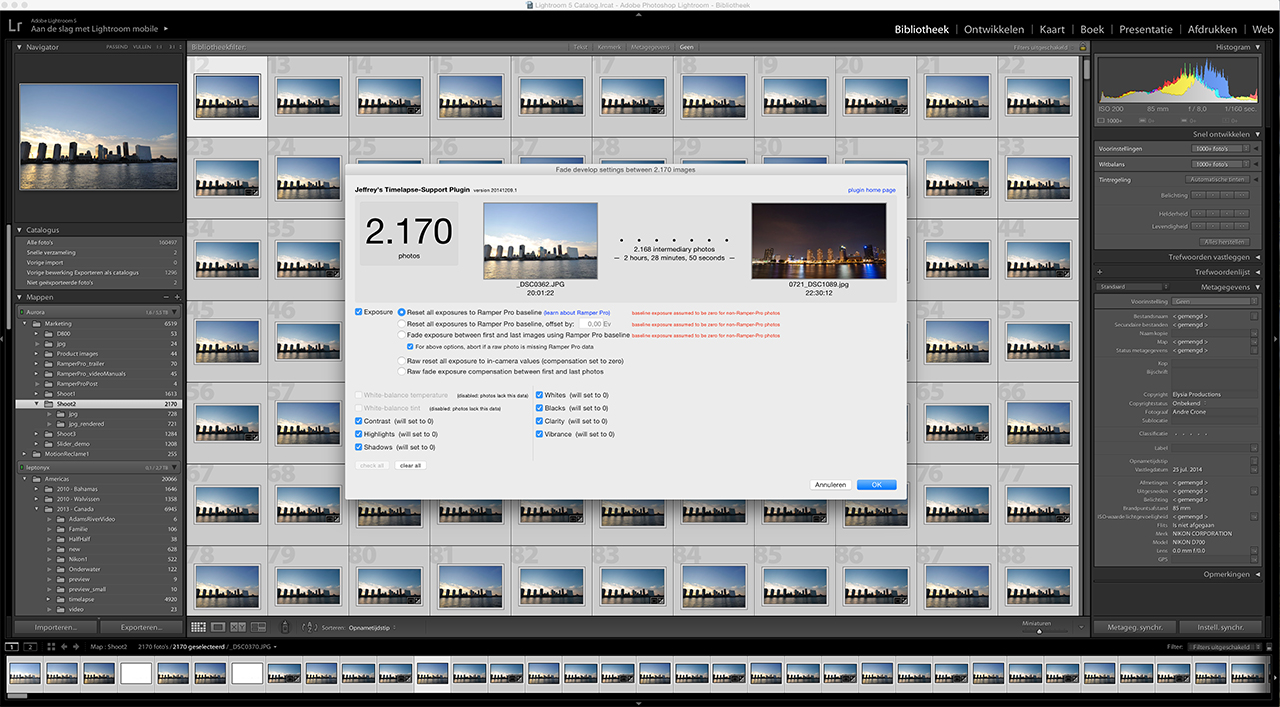Switch to the Afdrukken module

pos(1213,29)
